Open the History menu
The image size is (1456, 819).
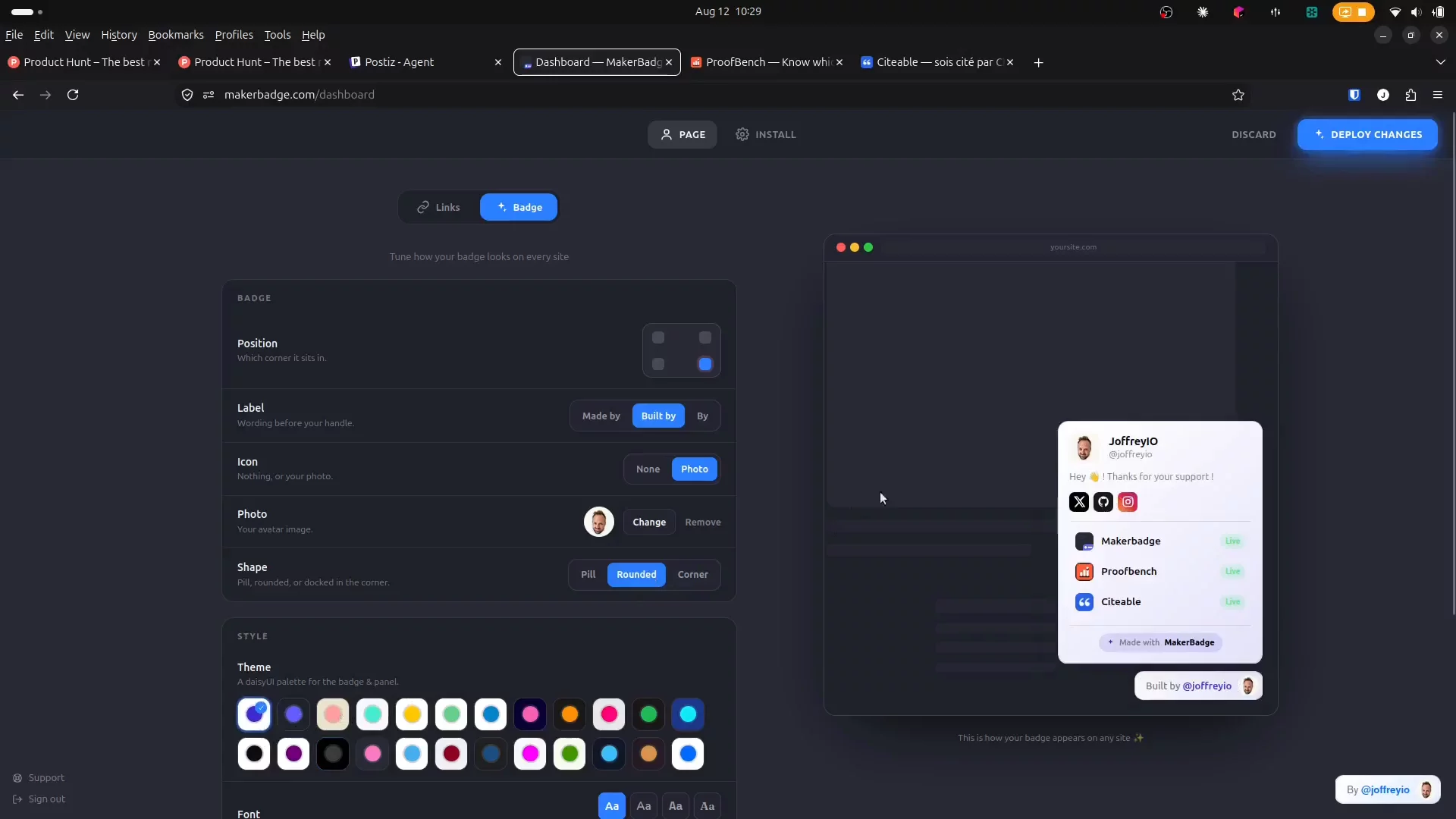(119, 35)
